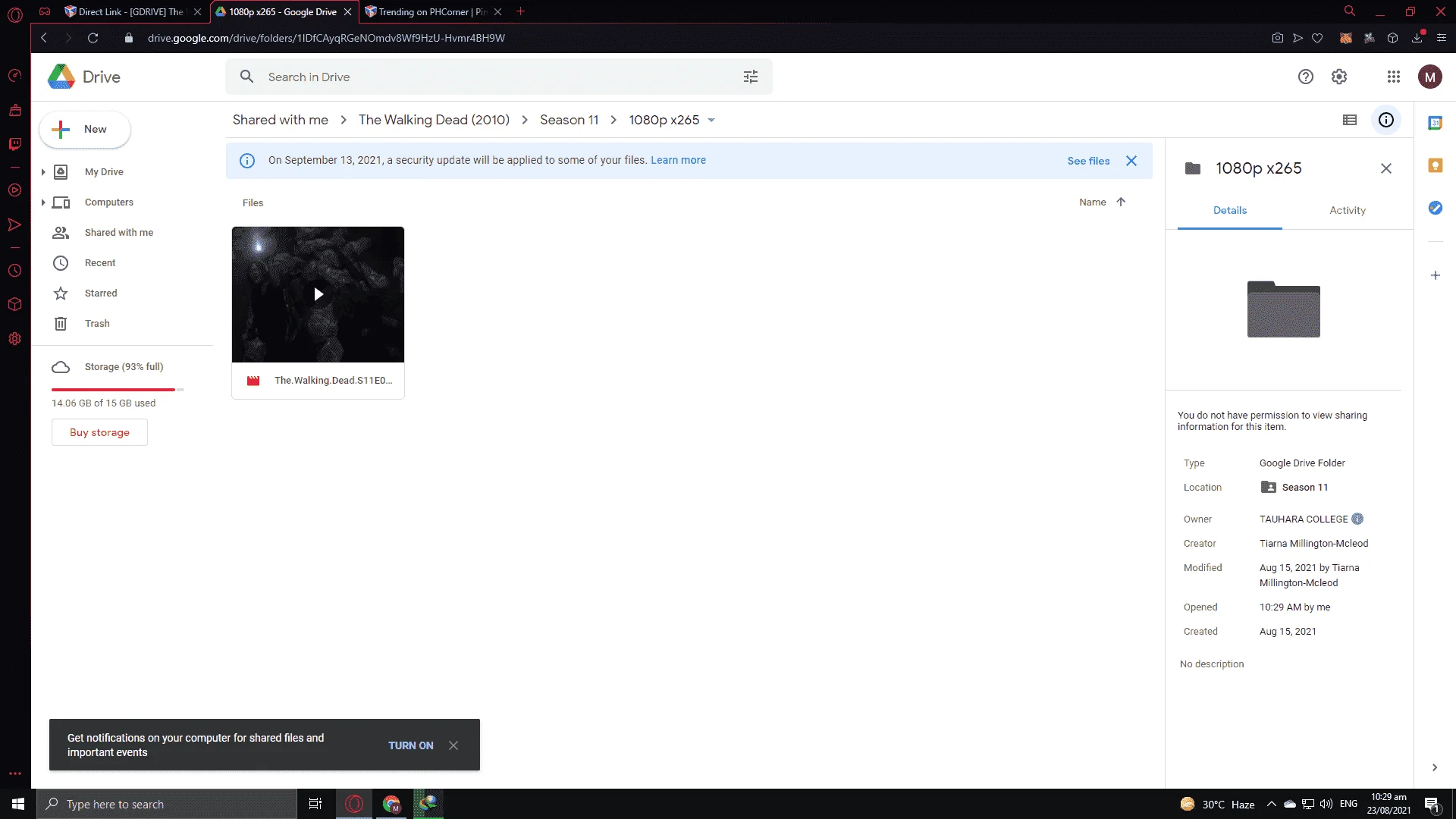Select the Details tab
The height and width of the screenshot is (819, 1456).
[x=1230, y=210]
